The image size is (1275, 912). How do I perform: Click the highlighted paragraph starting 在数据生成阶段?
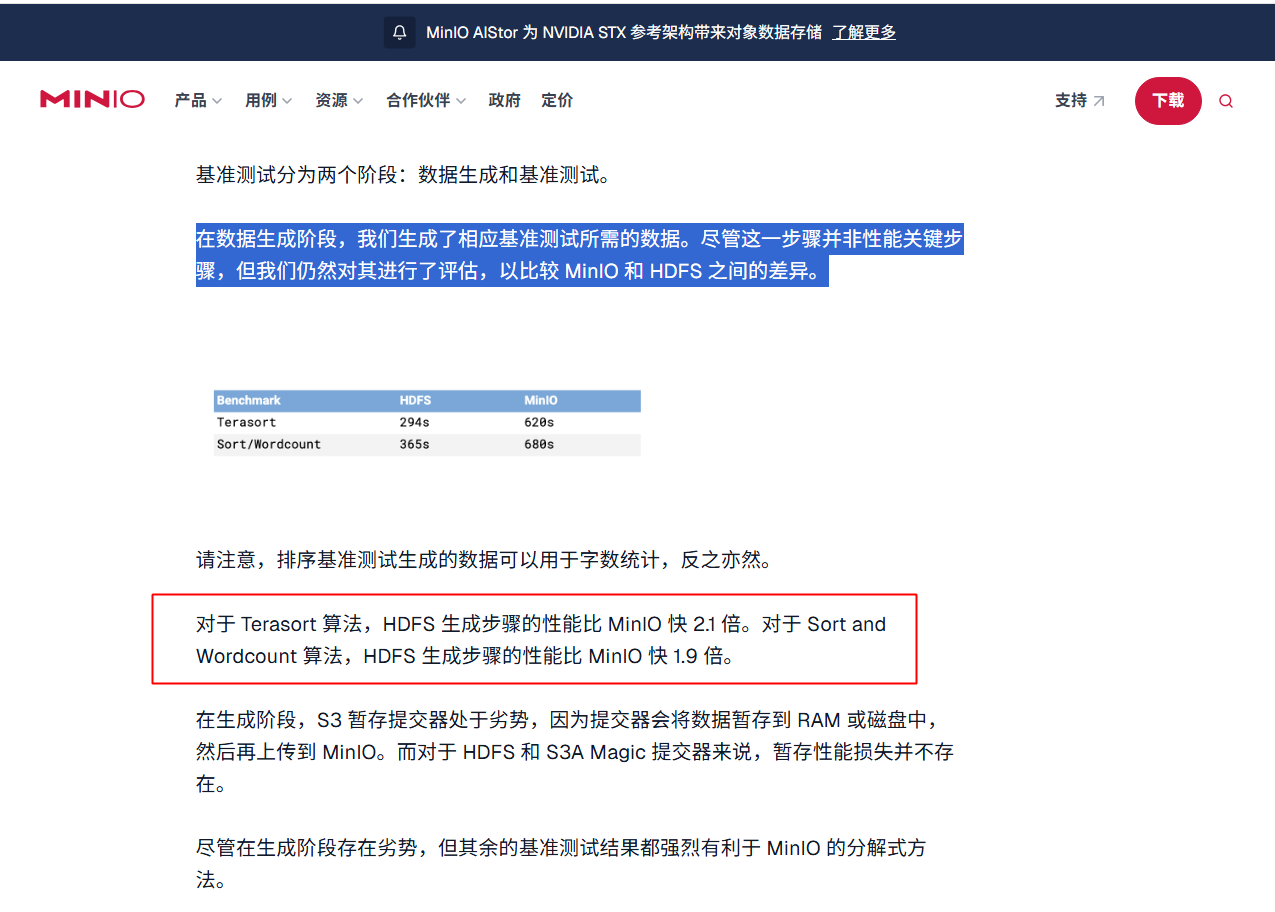click(580, 255)
